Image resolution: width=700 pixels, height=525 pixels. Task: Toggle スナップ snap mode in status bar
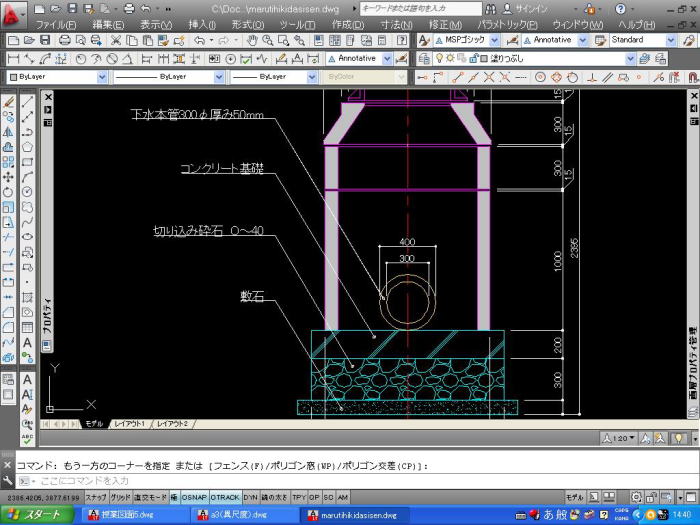(x=96, y=497)
